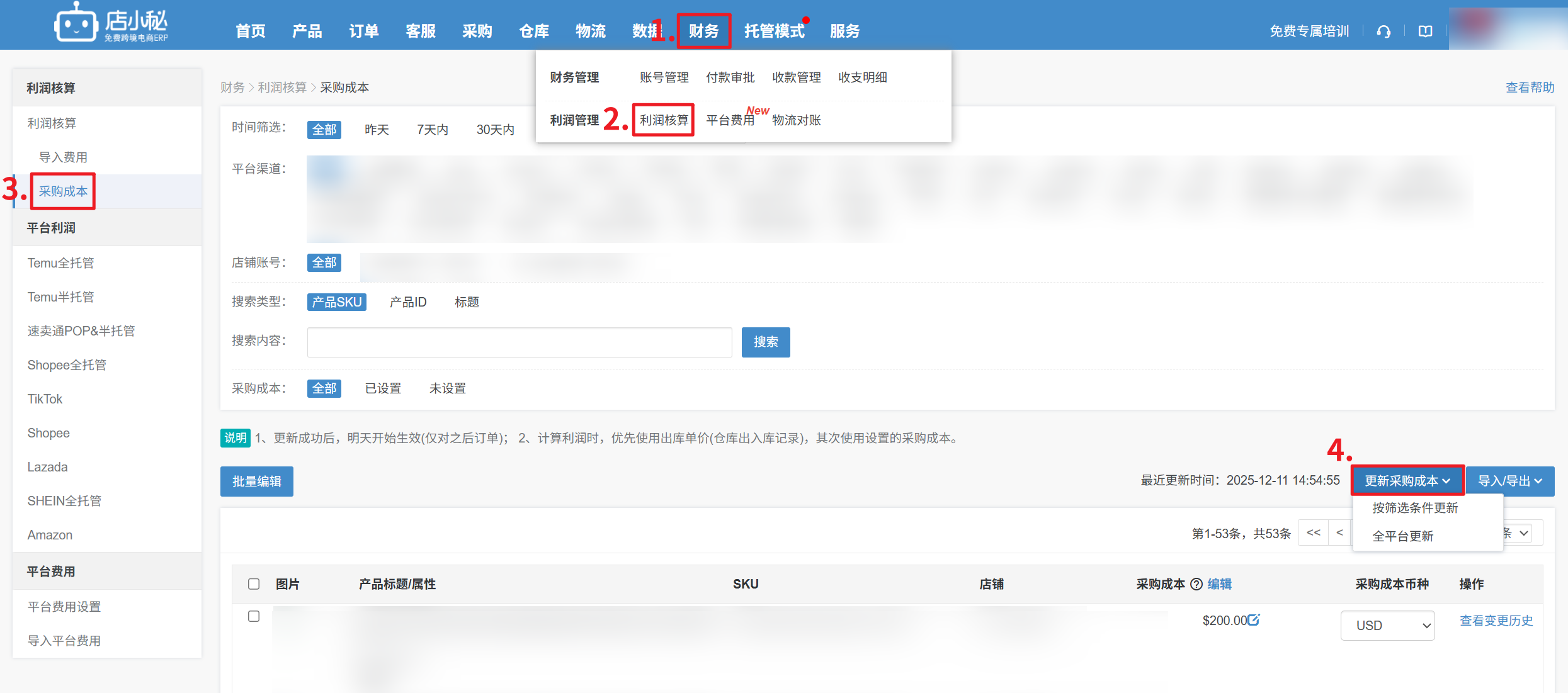The width and height of the screenshot is (1568, 693).
Task: Open the 财务 top menu
Action: [x=703, y=31]
